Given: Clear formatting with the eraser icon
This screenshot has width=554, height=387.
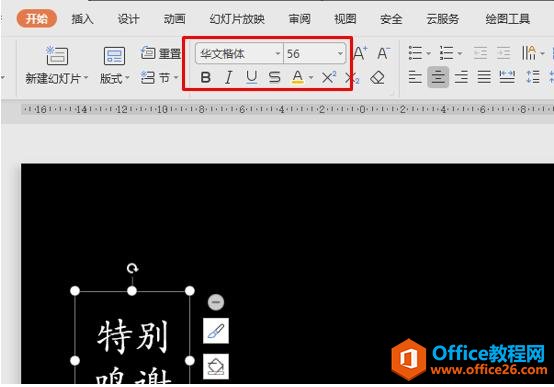Looking at the screenshot, I should pyautogui.click(x=377, y=77).
